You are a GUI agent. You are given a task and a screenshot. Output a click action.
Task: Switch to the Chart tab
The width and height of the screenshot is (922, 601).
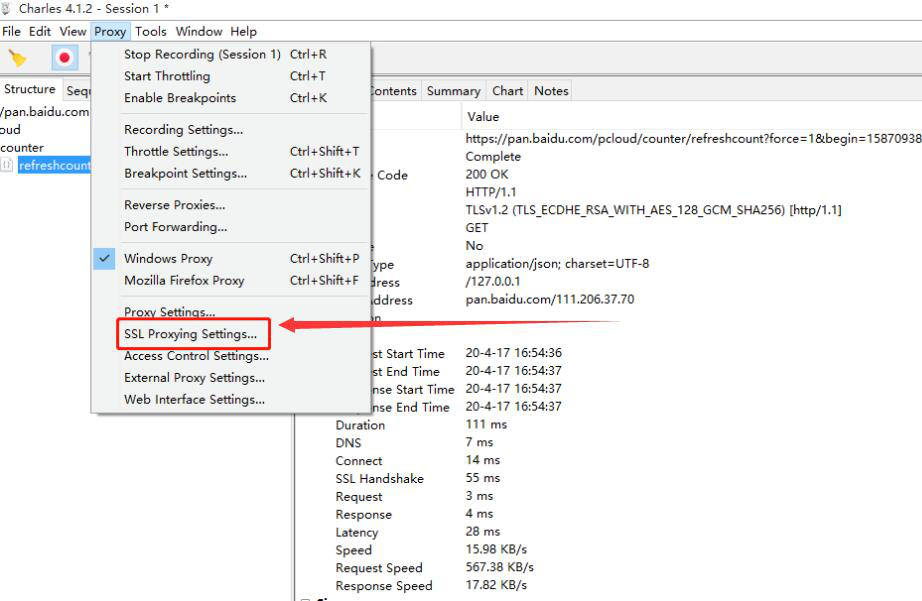point(507,91)
